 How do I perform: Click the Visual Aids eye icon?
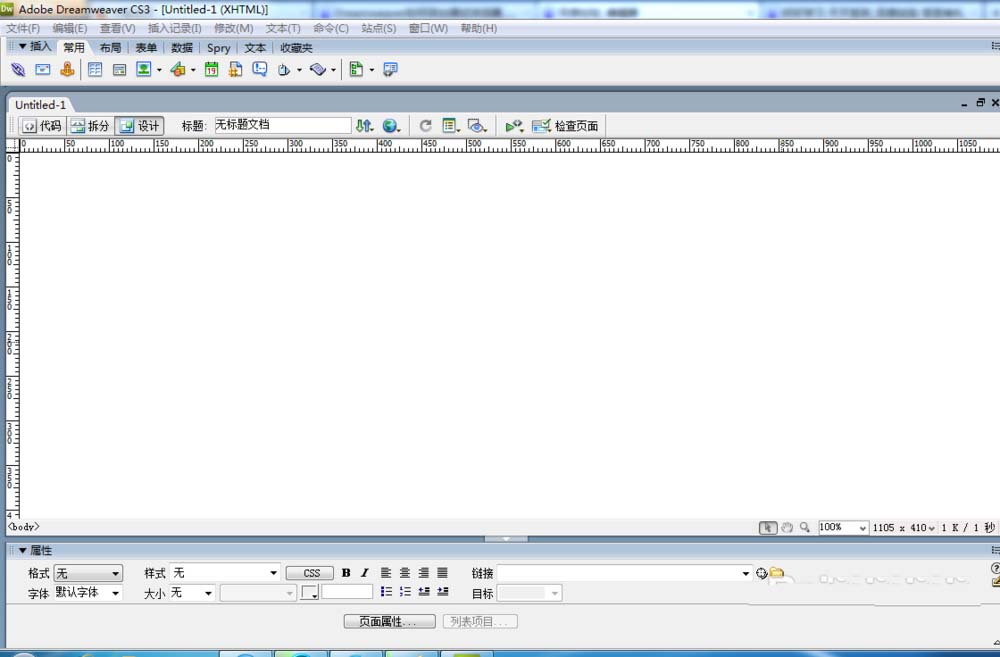point(476,126)
